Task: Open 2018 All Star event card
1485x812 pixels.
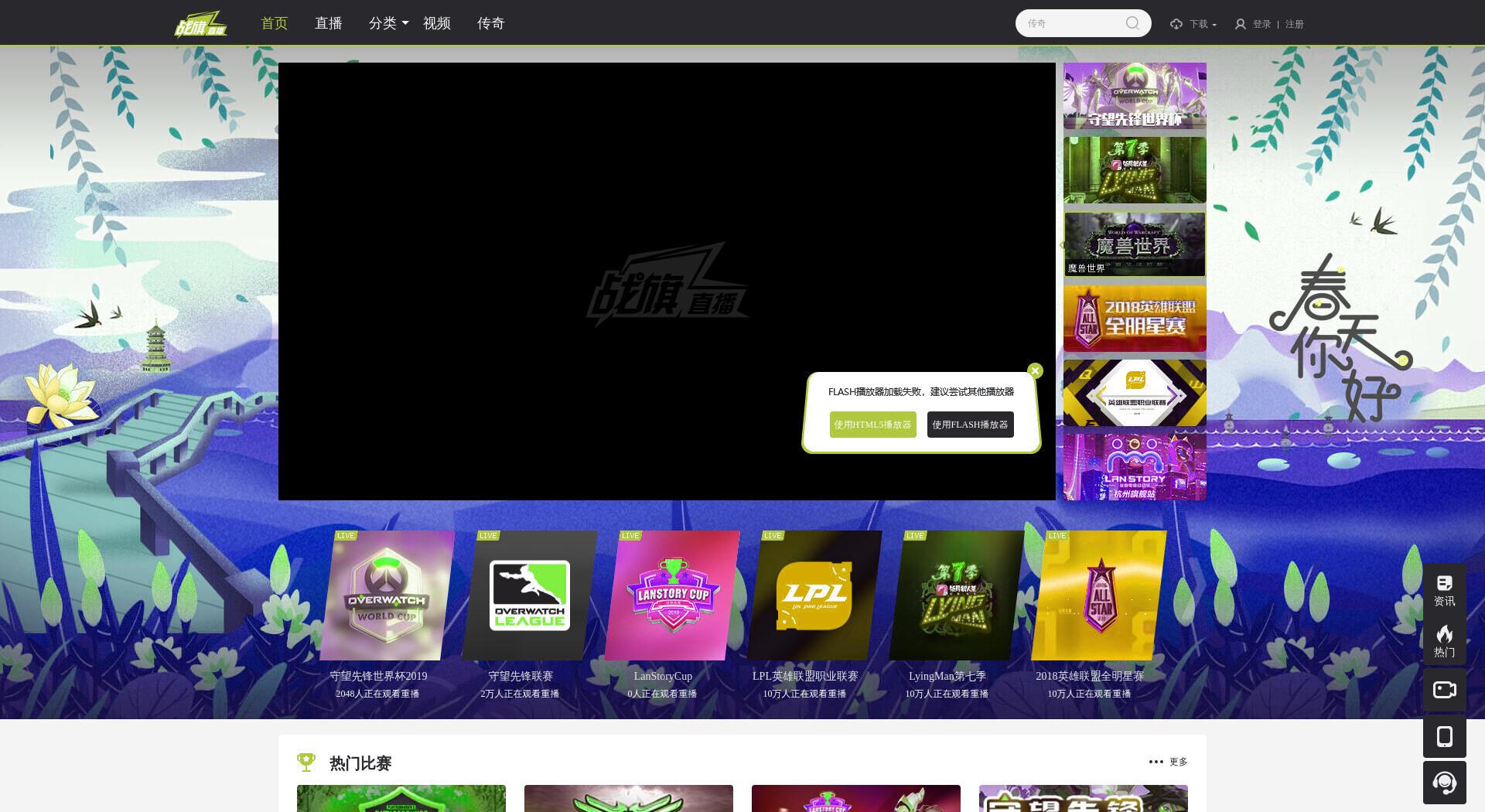Action: click(1098, 595)
